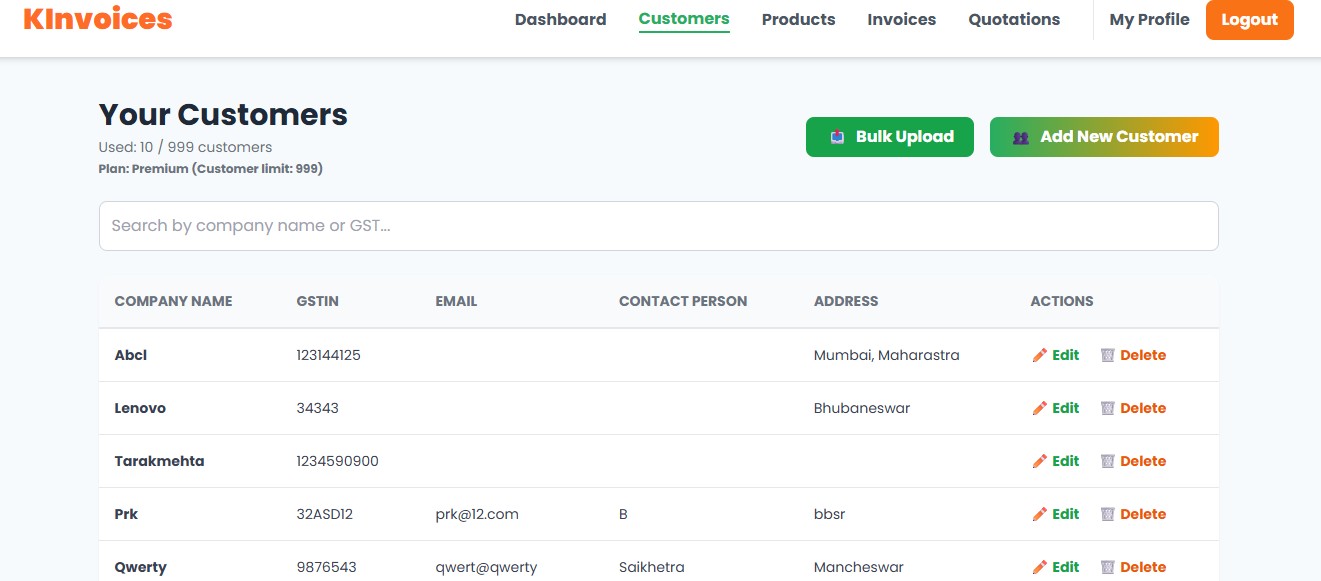Navigate to the Invoices page

pyautogui.click(x=901, y=19)
